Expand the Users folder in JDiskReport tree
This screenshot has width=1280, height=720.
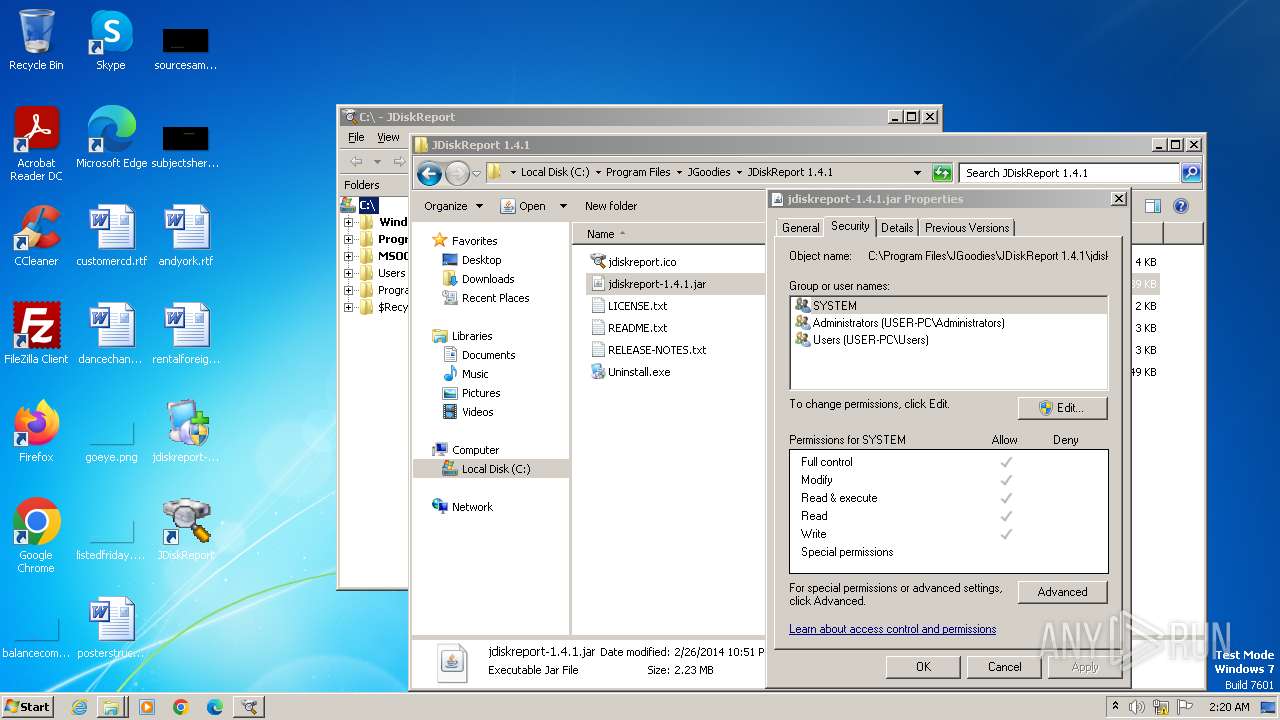tap(349, 273)
